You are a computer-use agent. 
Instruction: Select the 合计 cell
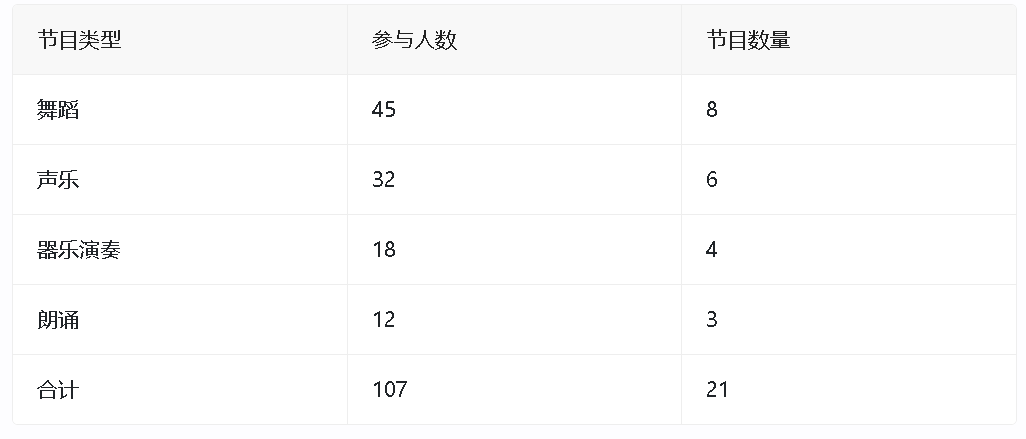(x=58, y=390)
